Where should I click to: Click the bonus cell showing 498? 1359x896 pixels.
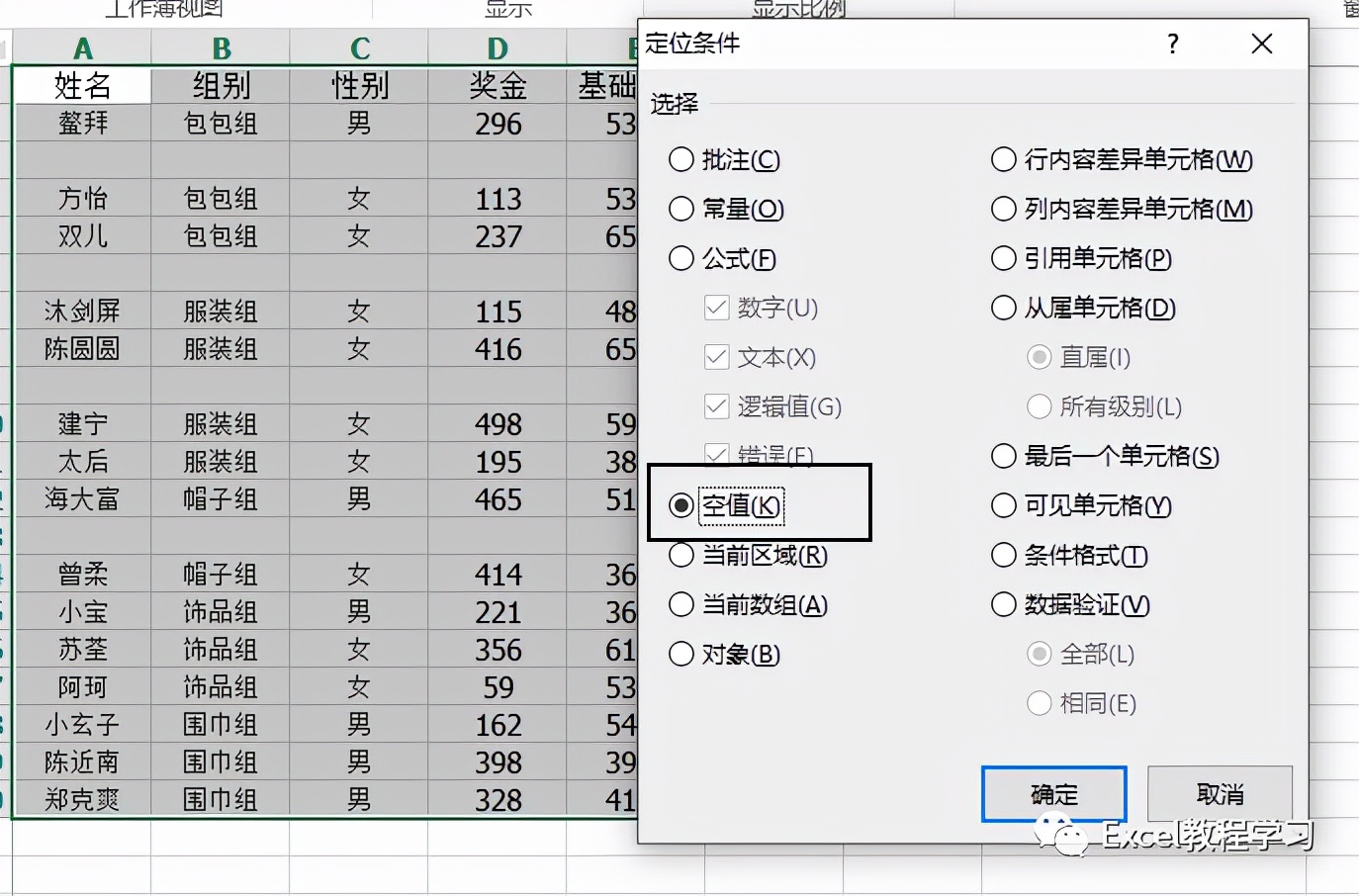pyautogui.click(x=498, y=424)
